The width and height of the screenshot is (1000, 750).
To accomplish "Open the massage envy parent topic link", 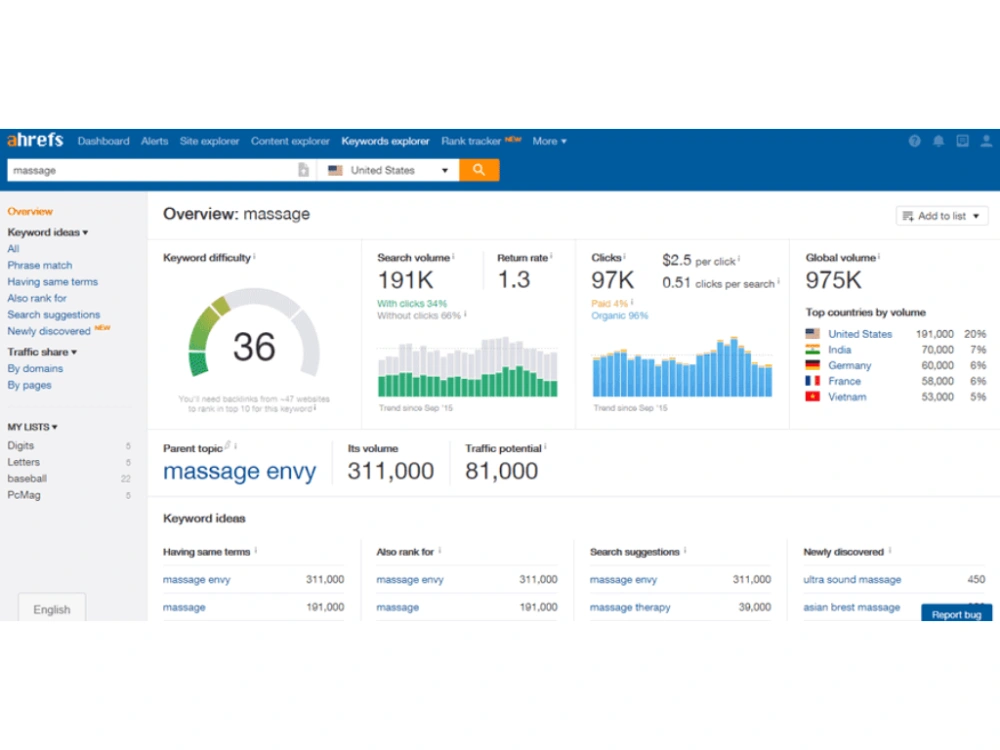I will coord(239,471).
